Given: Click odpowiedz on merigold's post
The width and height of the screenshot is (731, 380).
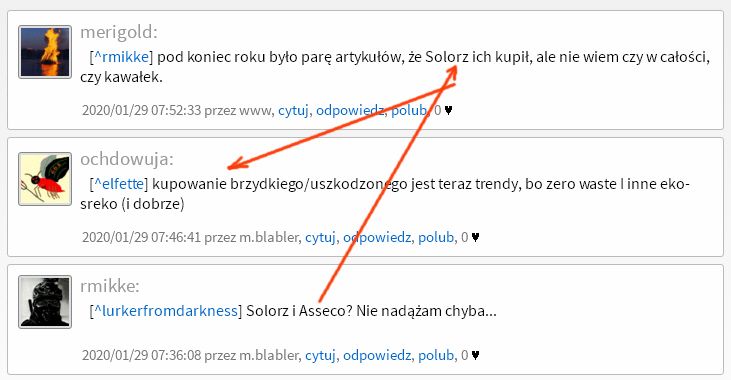Looking at the screenshot, I should click(x=350, y=111).
